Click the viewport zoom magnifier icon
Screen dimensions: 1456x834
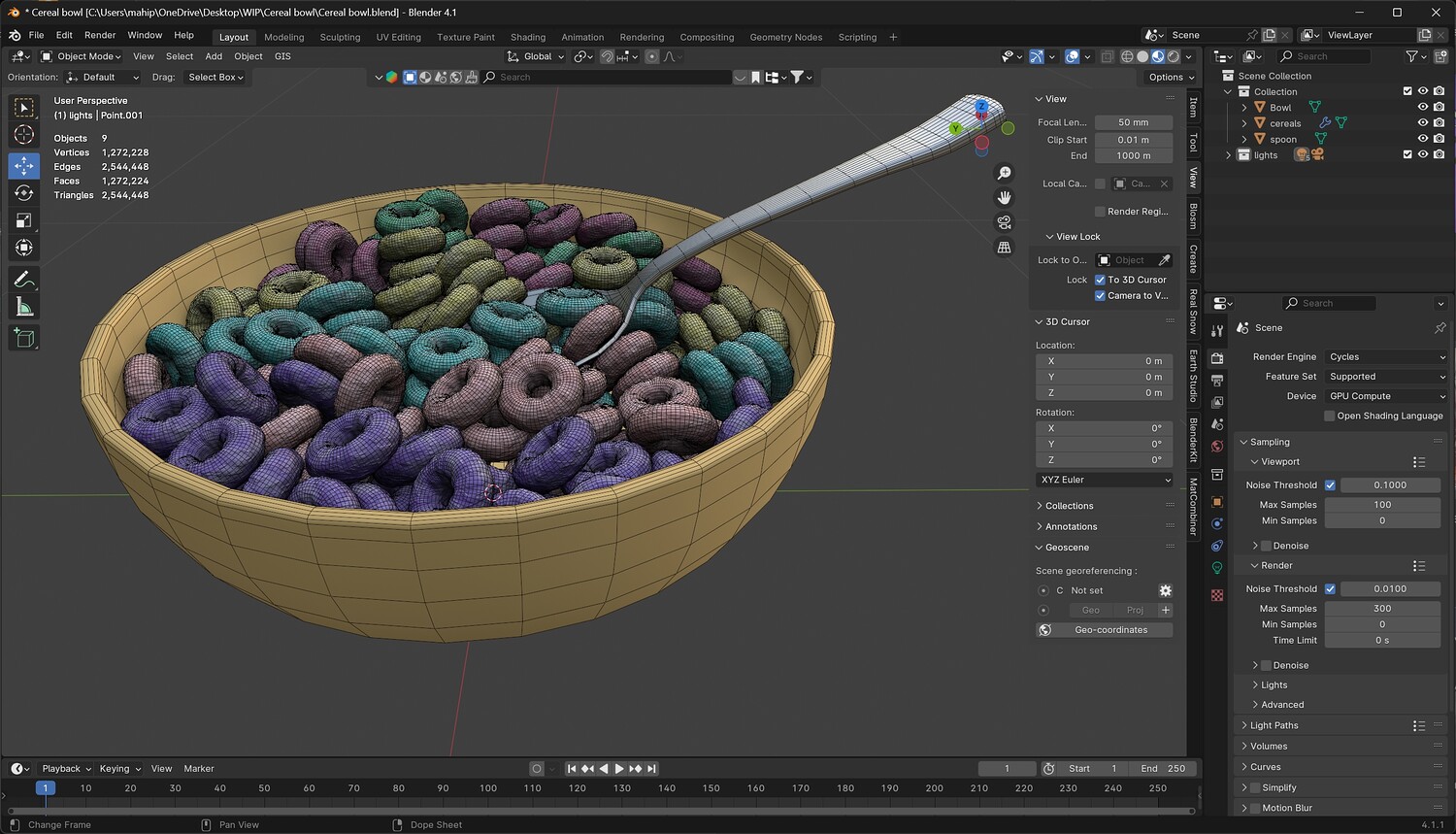[1005, 173]
